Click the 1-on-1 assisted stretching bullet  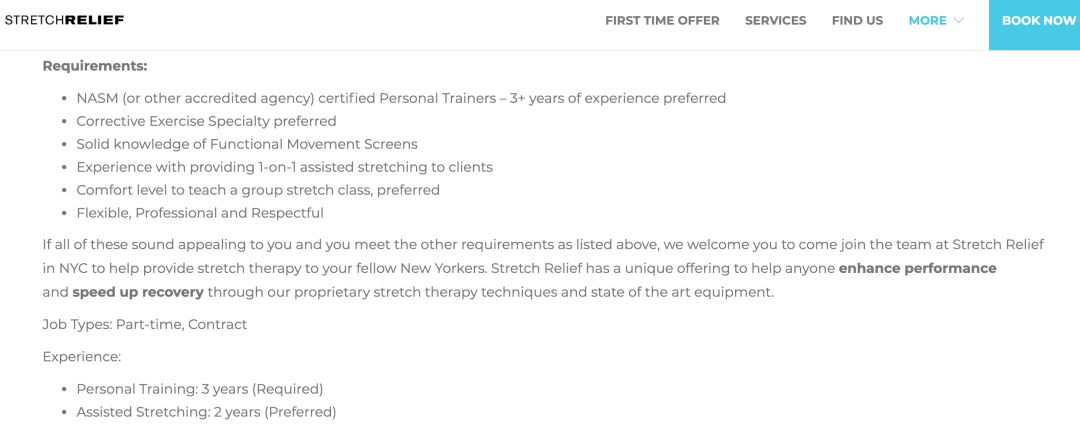click(x=284, y=167)
